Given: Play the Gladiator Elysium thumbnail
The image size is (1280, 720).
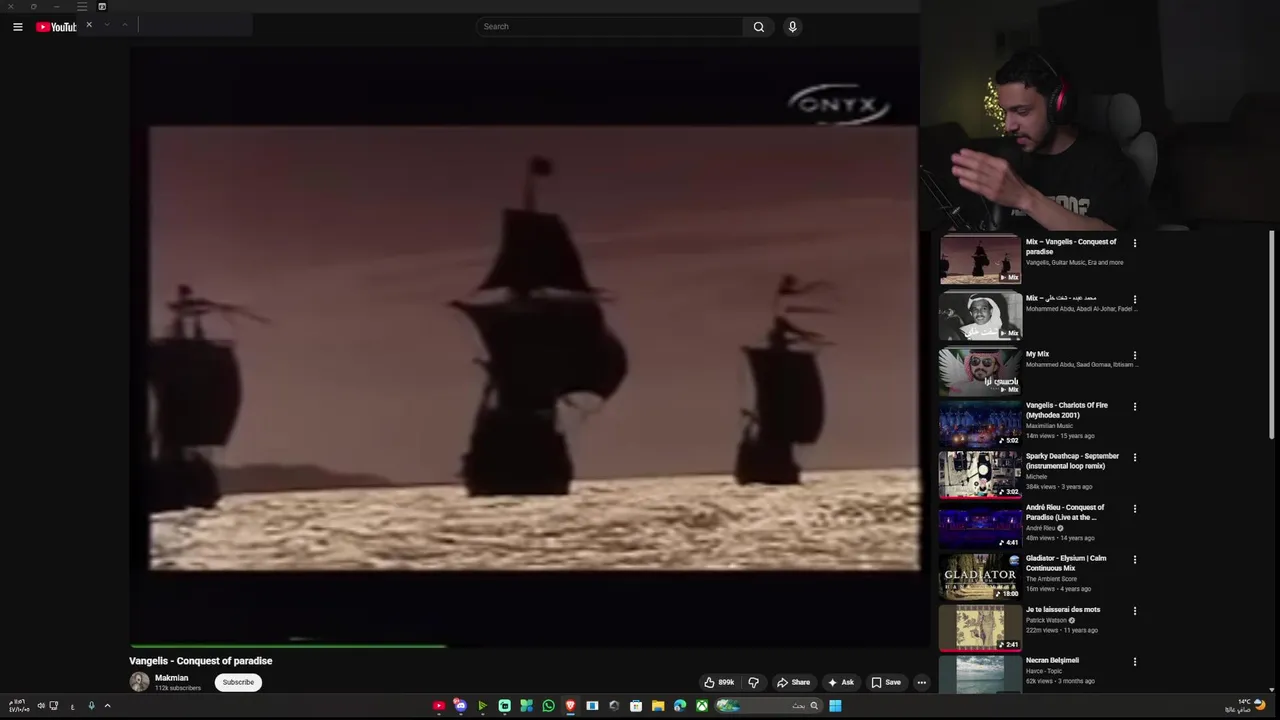Looking at the screenshot, I should pos(980,577).
